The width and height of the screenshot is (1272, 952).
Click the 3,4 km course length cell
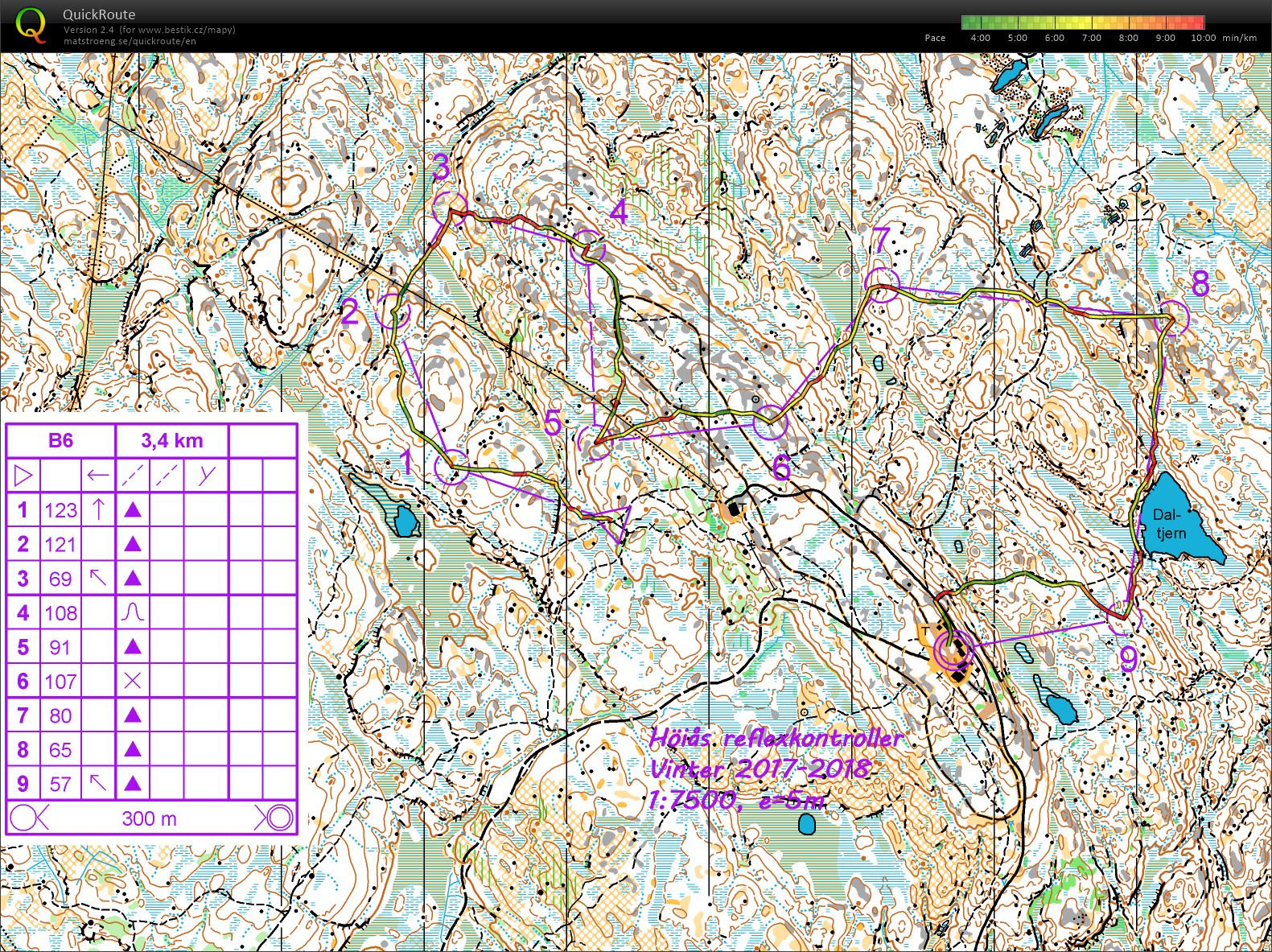172,440
